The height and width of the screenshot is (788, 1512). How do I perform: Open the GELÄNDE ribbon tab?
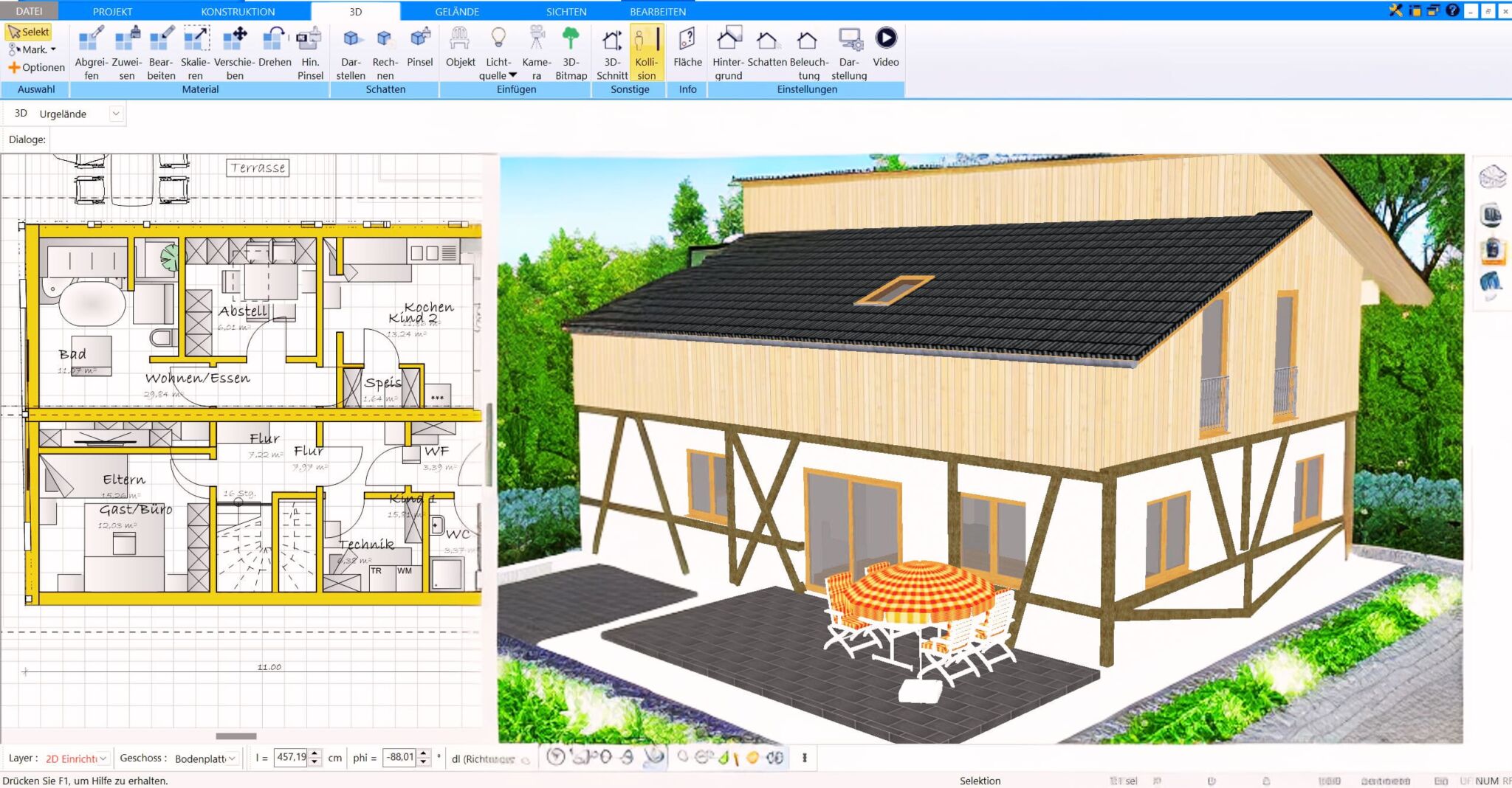[x=457, y=11]
